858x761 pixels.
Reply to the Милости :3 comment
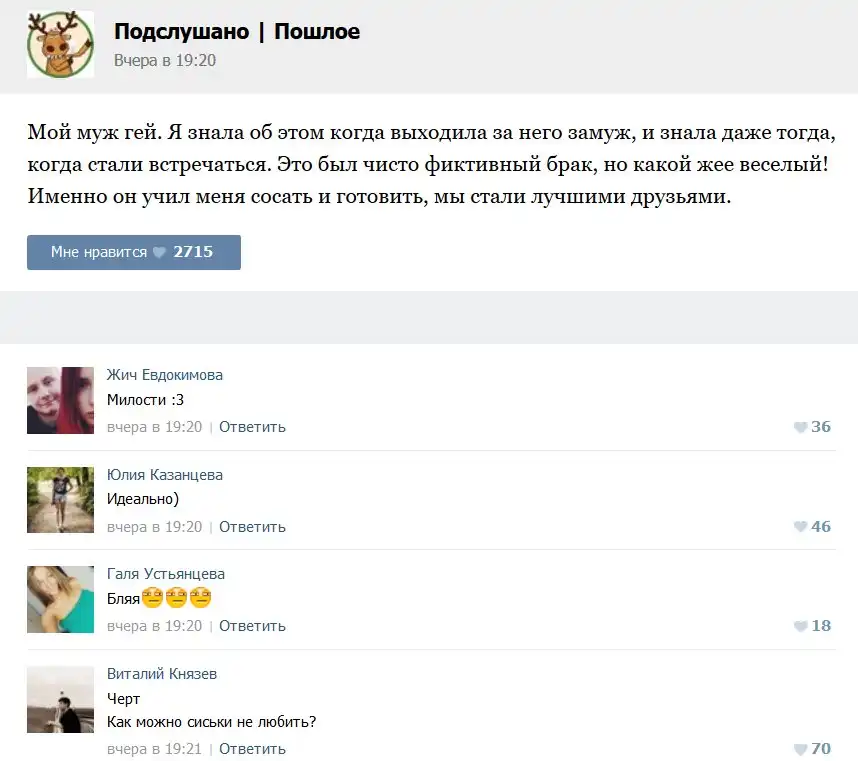pyautogui.click(x=252, y=427)
